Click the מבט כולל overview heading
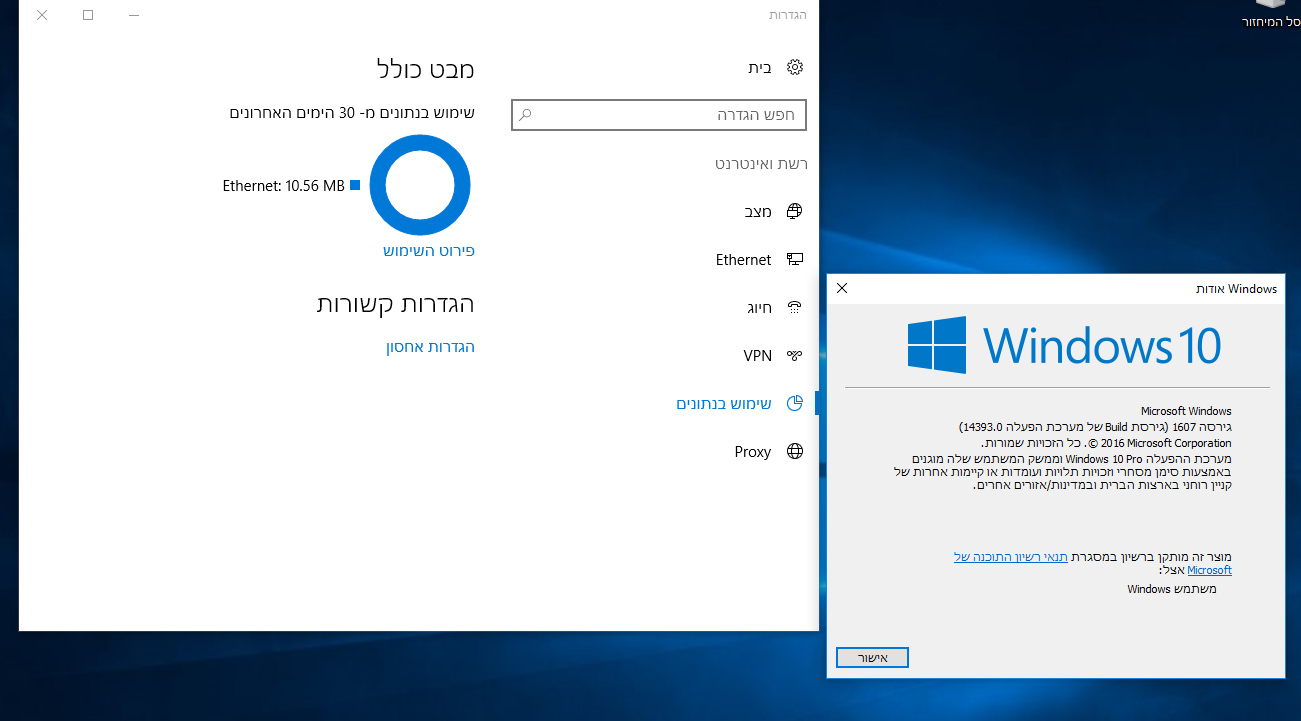Screen dimensions: 1301x721 tap(426, 68)
